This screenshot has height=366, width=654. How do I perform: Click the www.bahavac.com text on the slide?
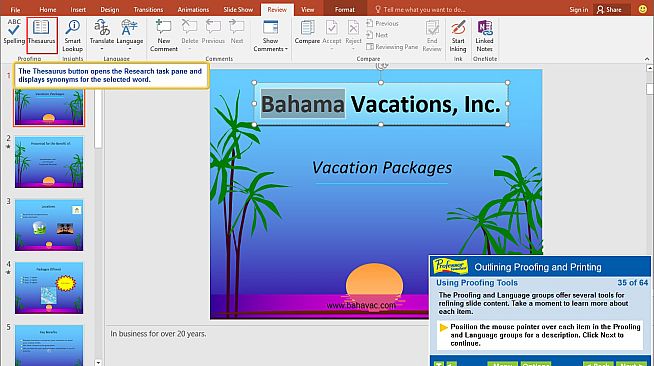[x=361, y=306]
